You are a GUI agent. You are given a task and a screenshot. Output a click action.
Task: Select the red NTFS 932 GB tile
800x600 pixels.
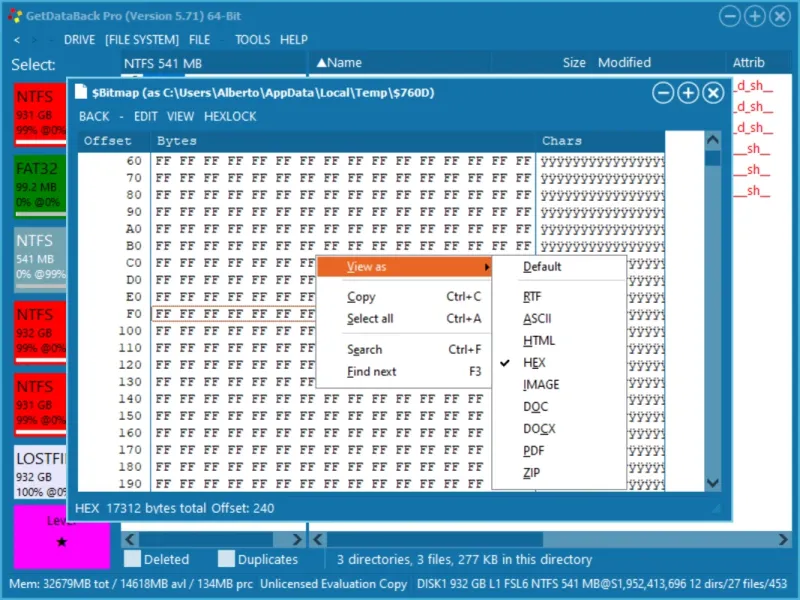(40, 332)
